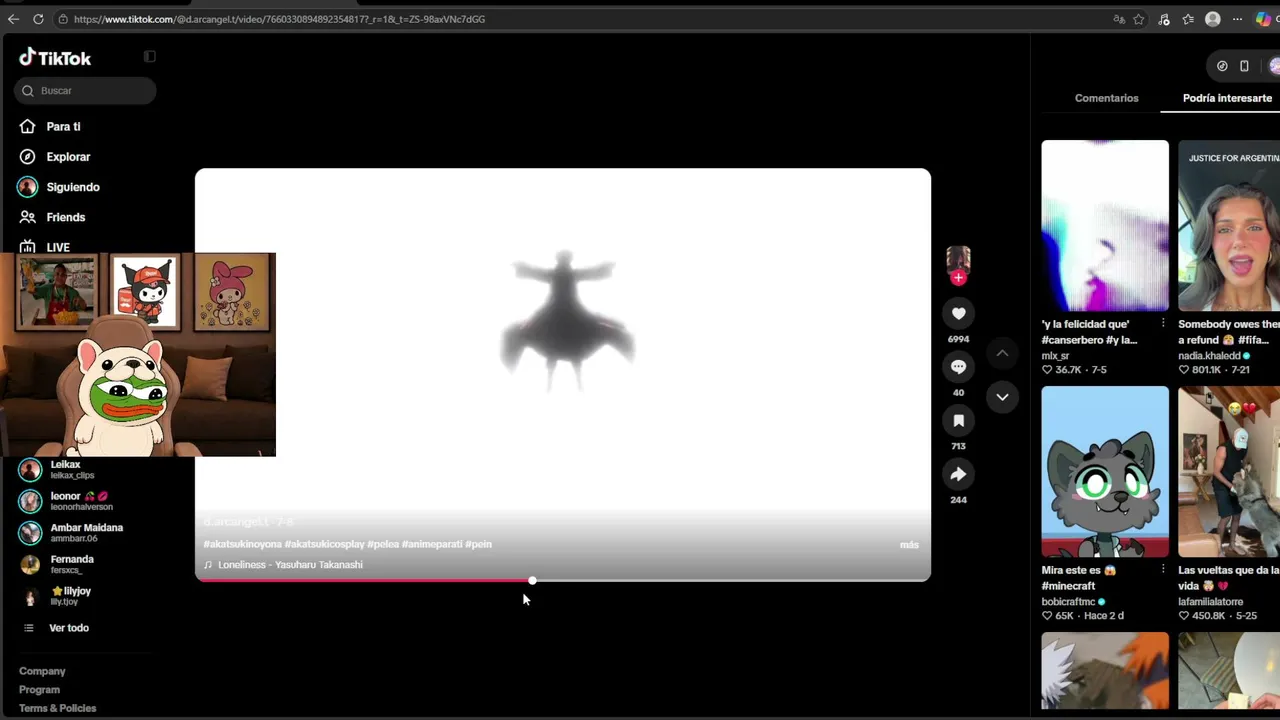
Task: Bookmark page with star icon
Action: 1139,19
